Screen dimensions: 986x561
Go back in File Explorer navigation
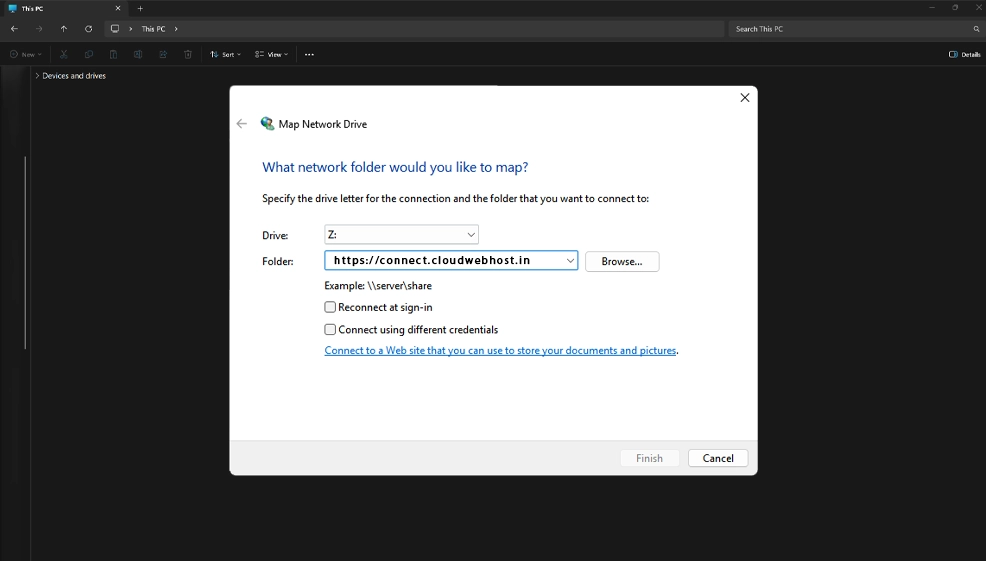14,29
